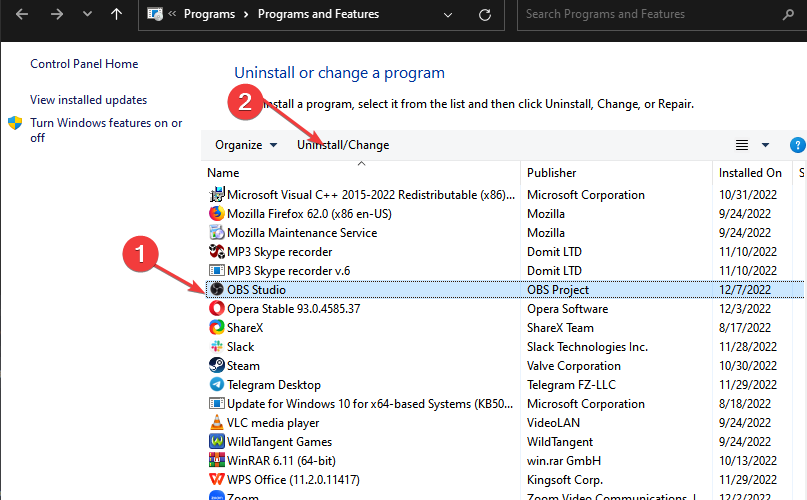Select the Mozilla Firefox 62.0 row text
This screenshot has height=500, width=807.
pyautogui.click(x=309, y=214)
